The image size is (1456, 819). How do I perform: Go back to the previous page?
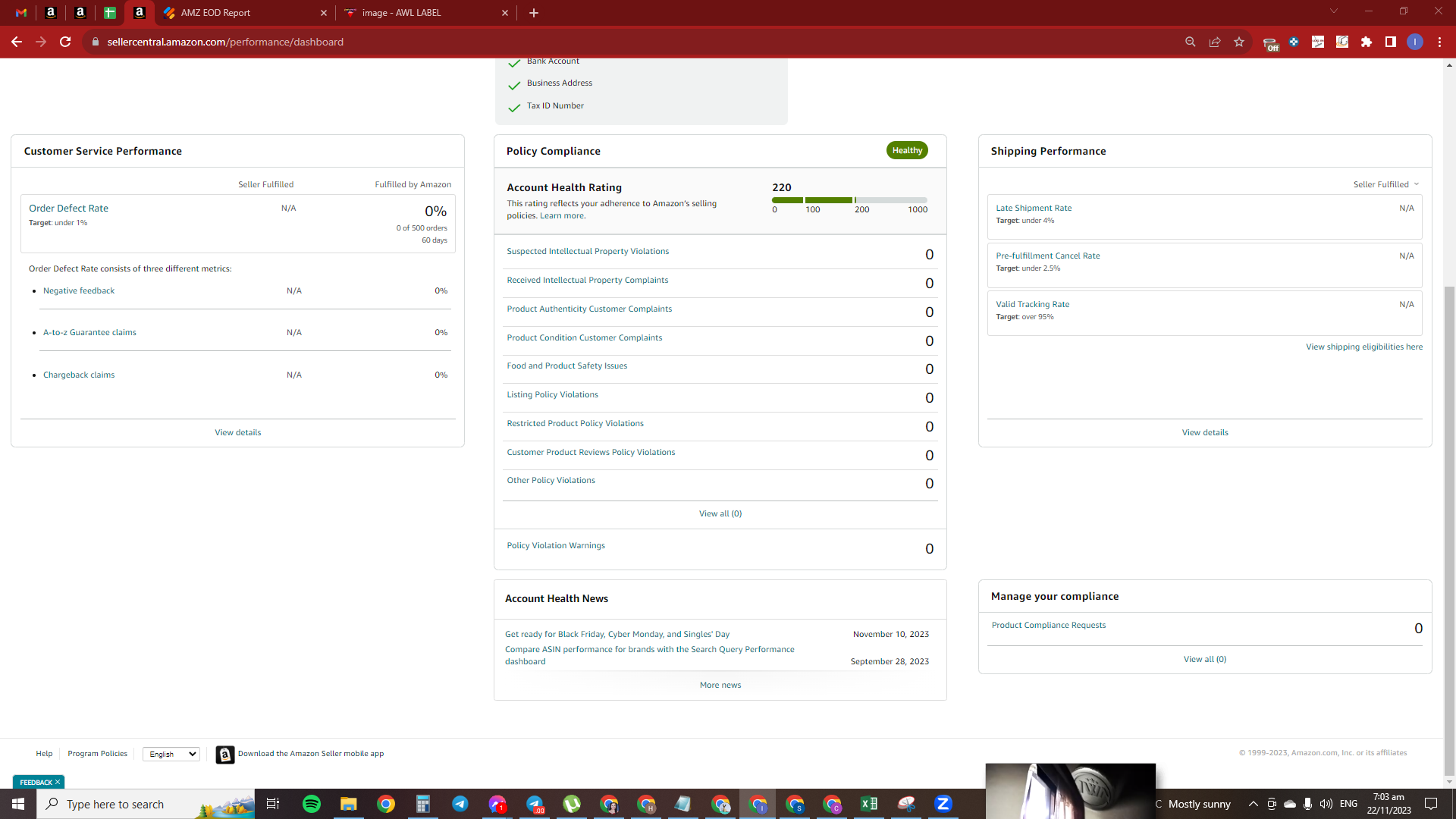coord(17,42)
